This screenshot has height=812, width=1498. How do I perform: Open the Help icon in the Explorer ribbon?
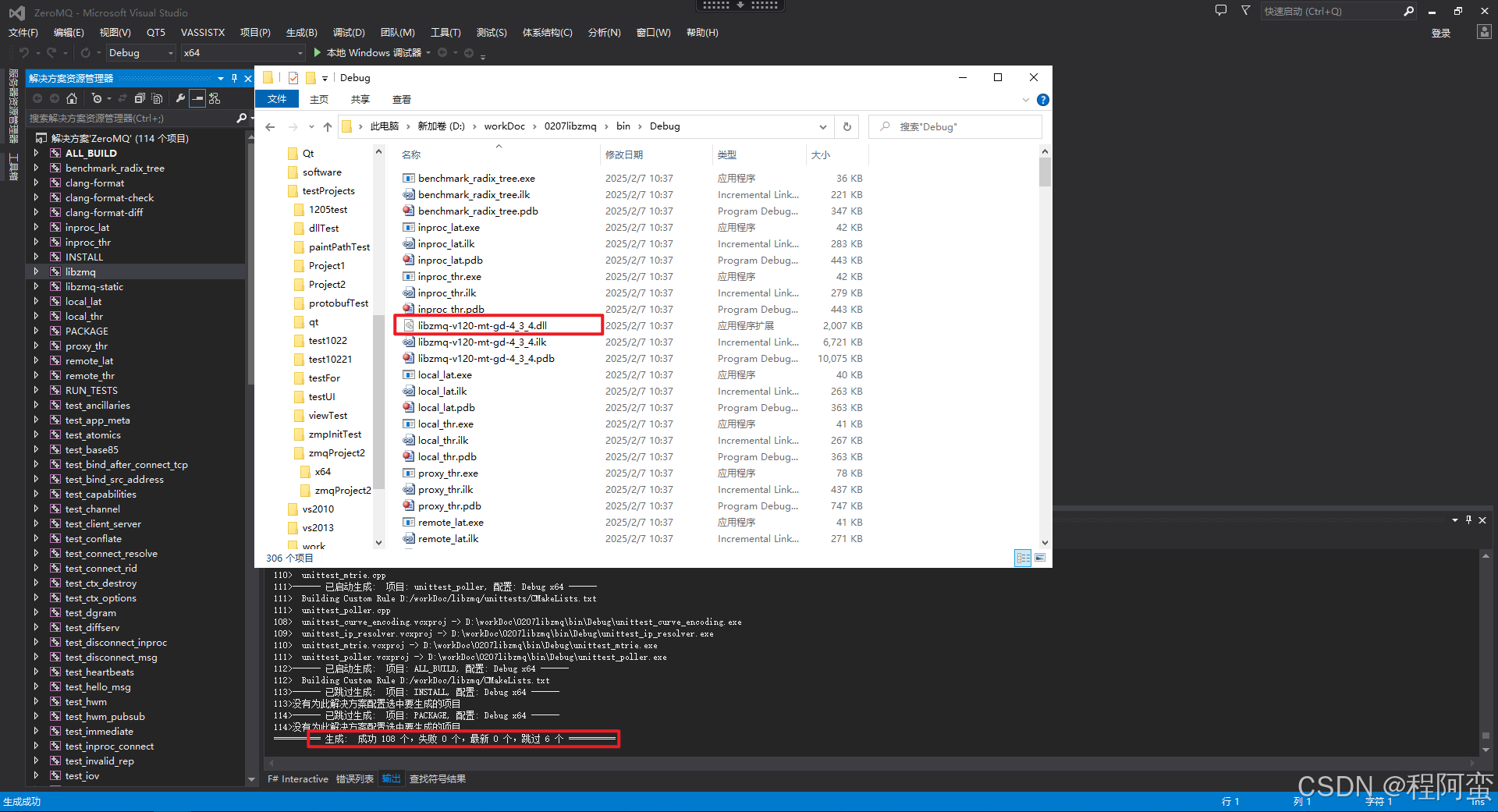click(x=1043, y=100)
